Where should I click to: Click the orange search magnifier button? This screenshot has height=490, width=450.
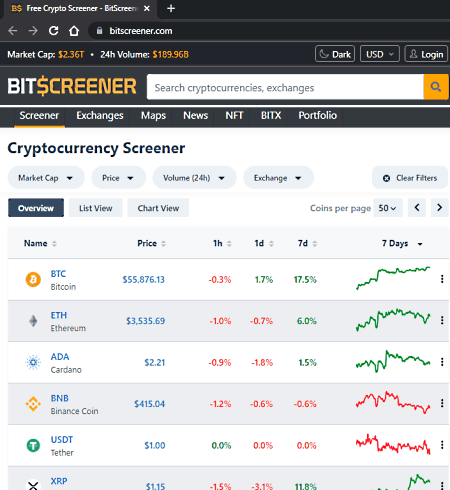click(x=436, y=87)
